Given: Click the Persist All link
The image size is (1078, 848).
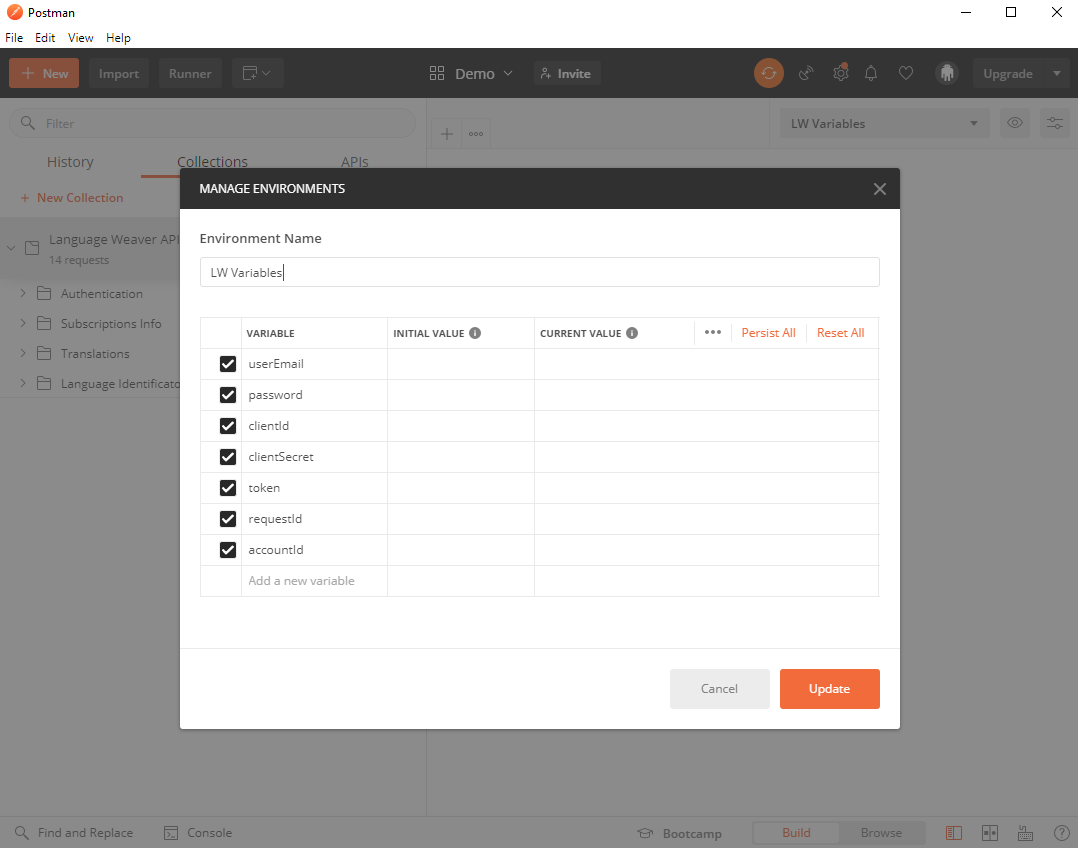Looking at the screenshot, I should pyautogui.click(x=768, y=333).
